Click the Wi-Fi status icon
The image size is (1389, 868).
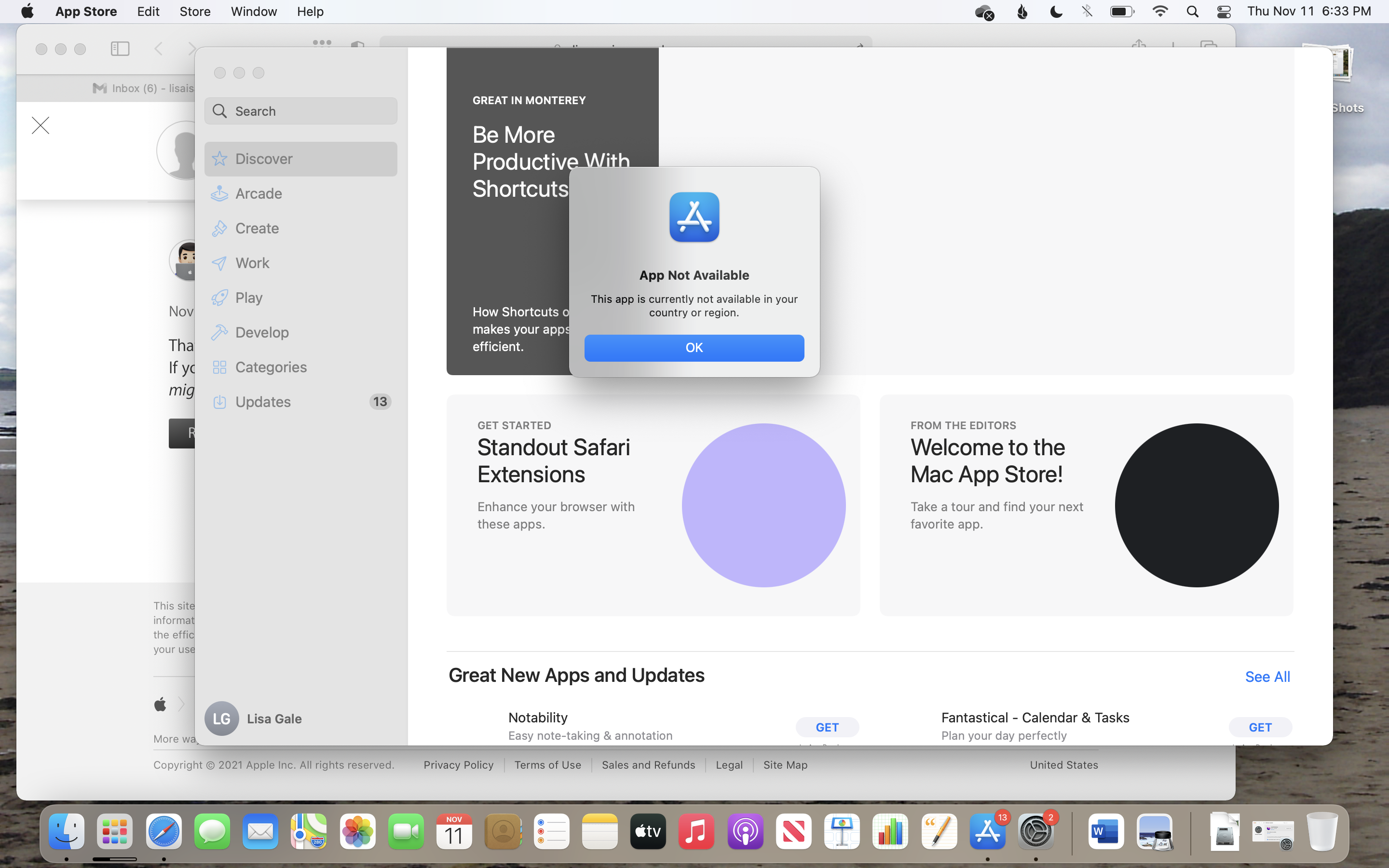1160,12
